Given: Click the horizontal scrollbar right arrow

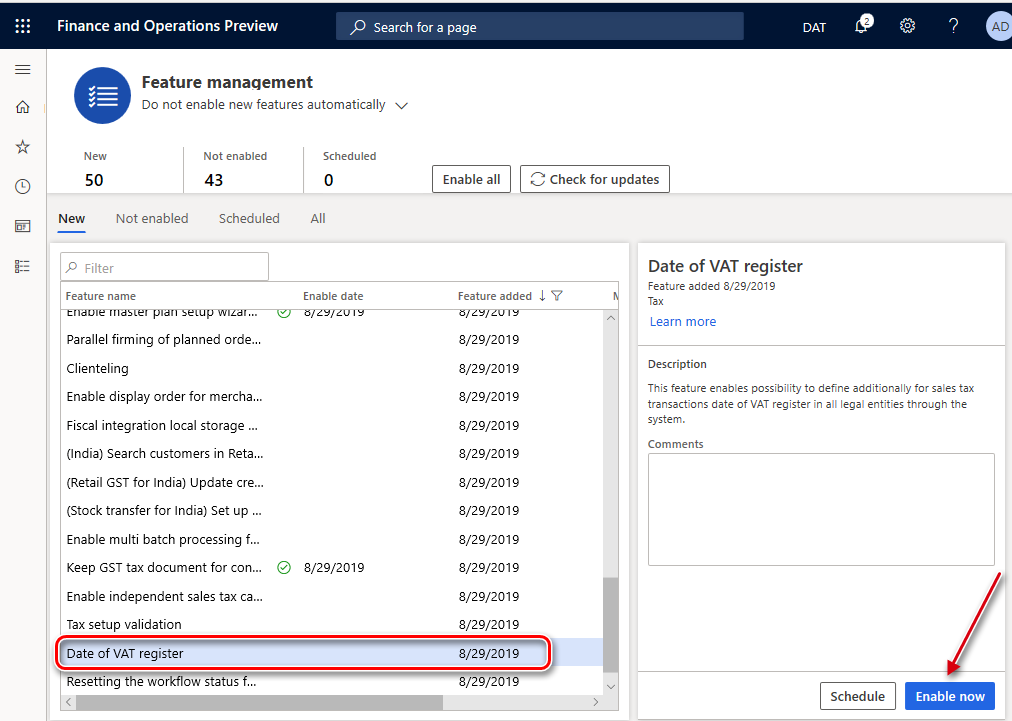Looking at the screenshot, I should 596,702.
